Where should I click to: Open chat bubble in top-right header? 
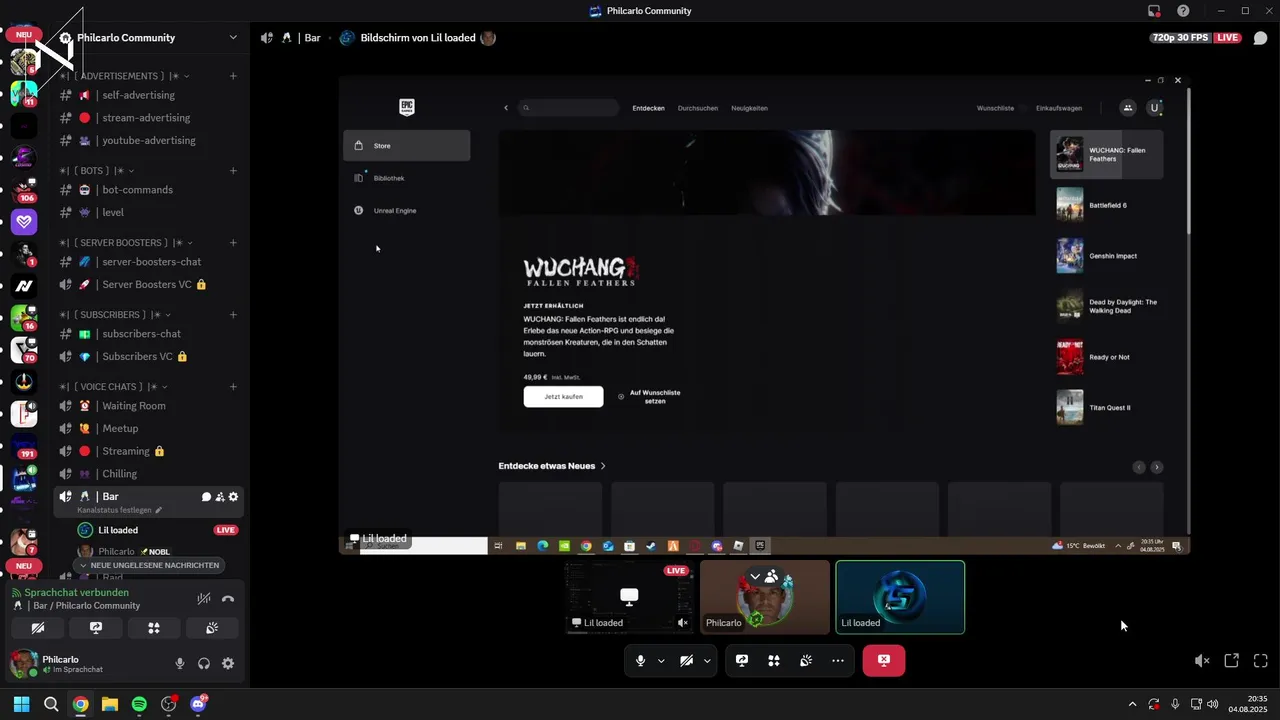pos(1260,38)
